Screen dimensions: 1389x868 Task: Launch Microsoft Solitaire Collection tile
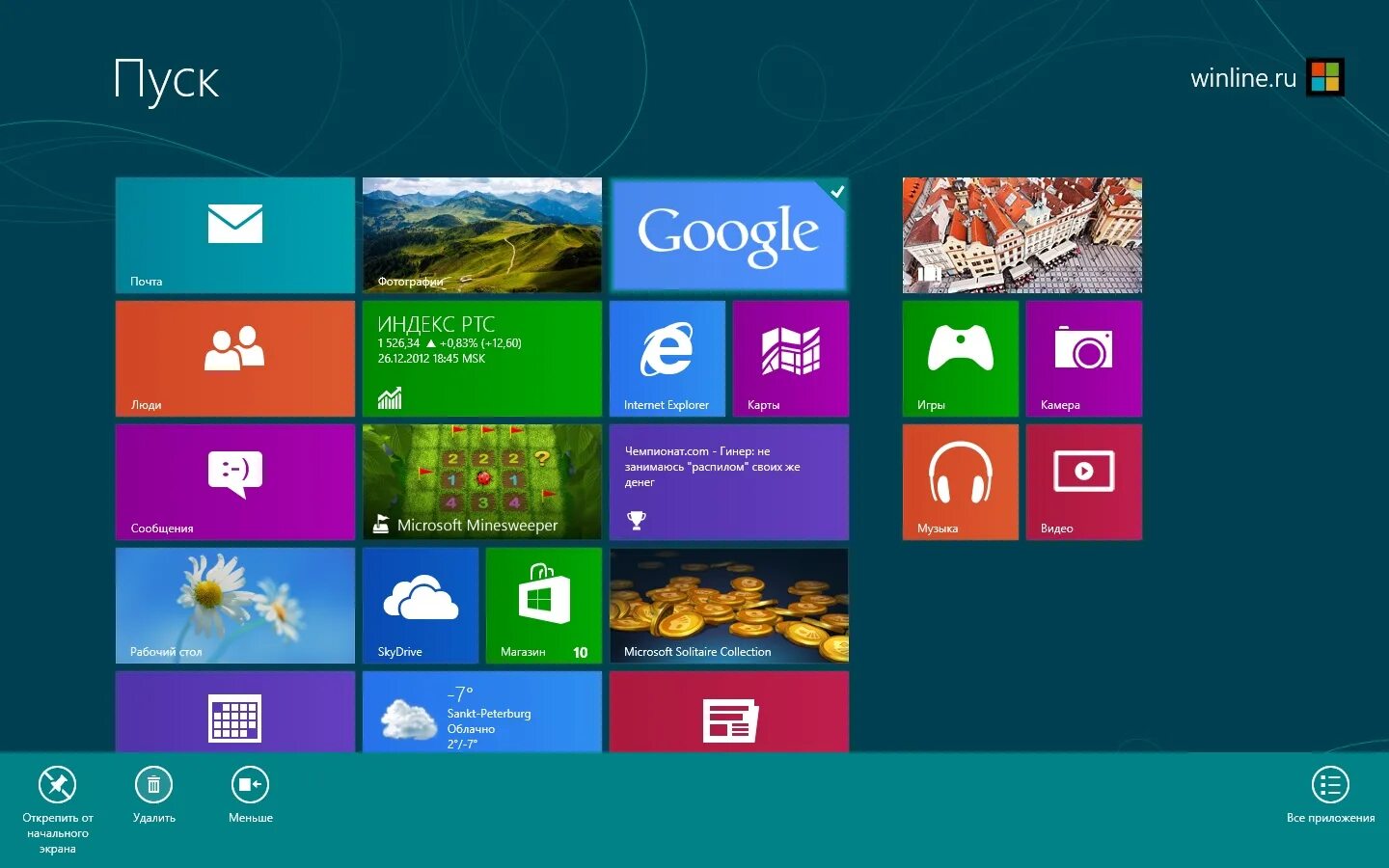point(729,606)
